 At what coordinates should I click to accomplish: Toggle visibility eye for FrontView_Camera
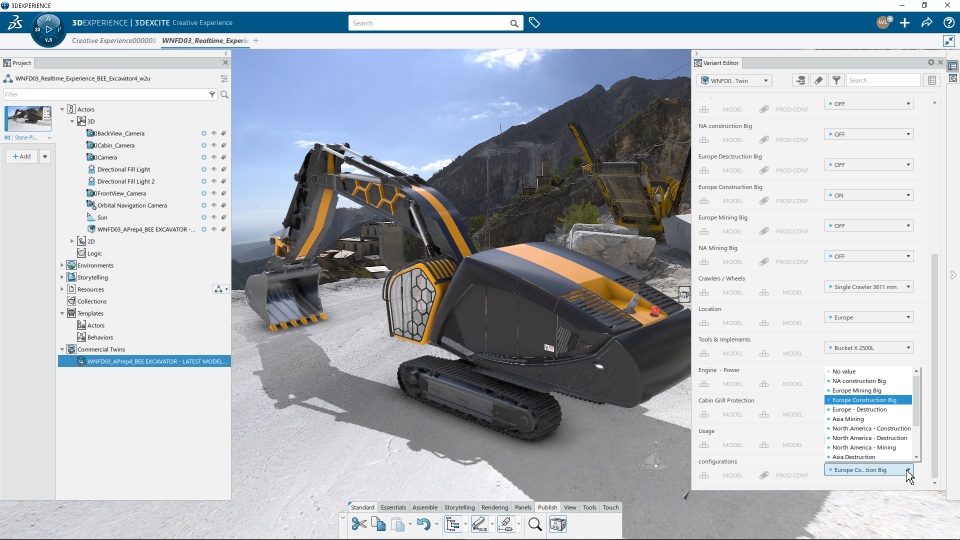tap(214, 193)
